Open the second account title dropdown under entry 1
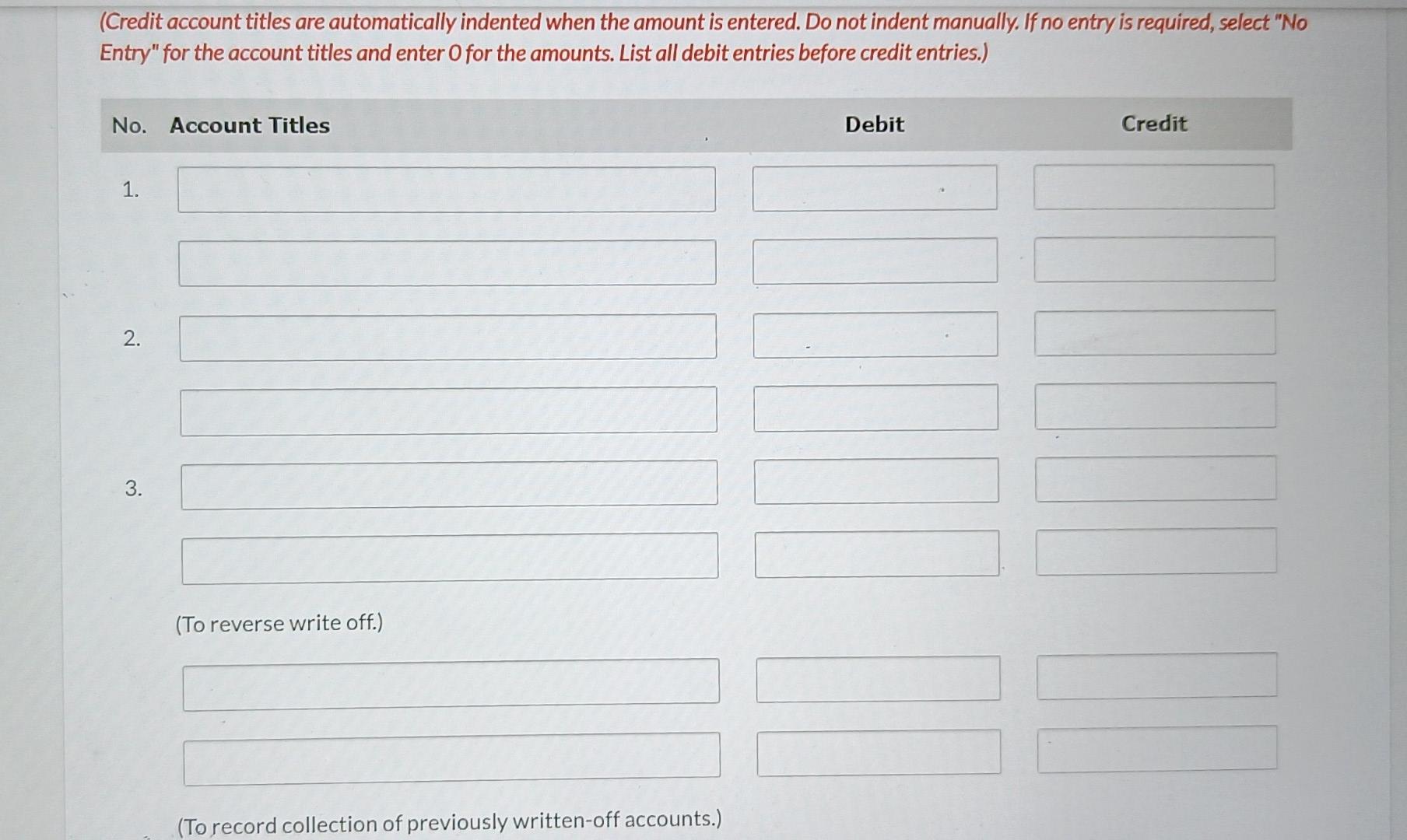1407x840 pixels. [x=447, y=263]
